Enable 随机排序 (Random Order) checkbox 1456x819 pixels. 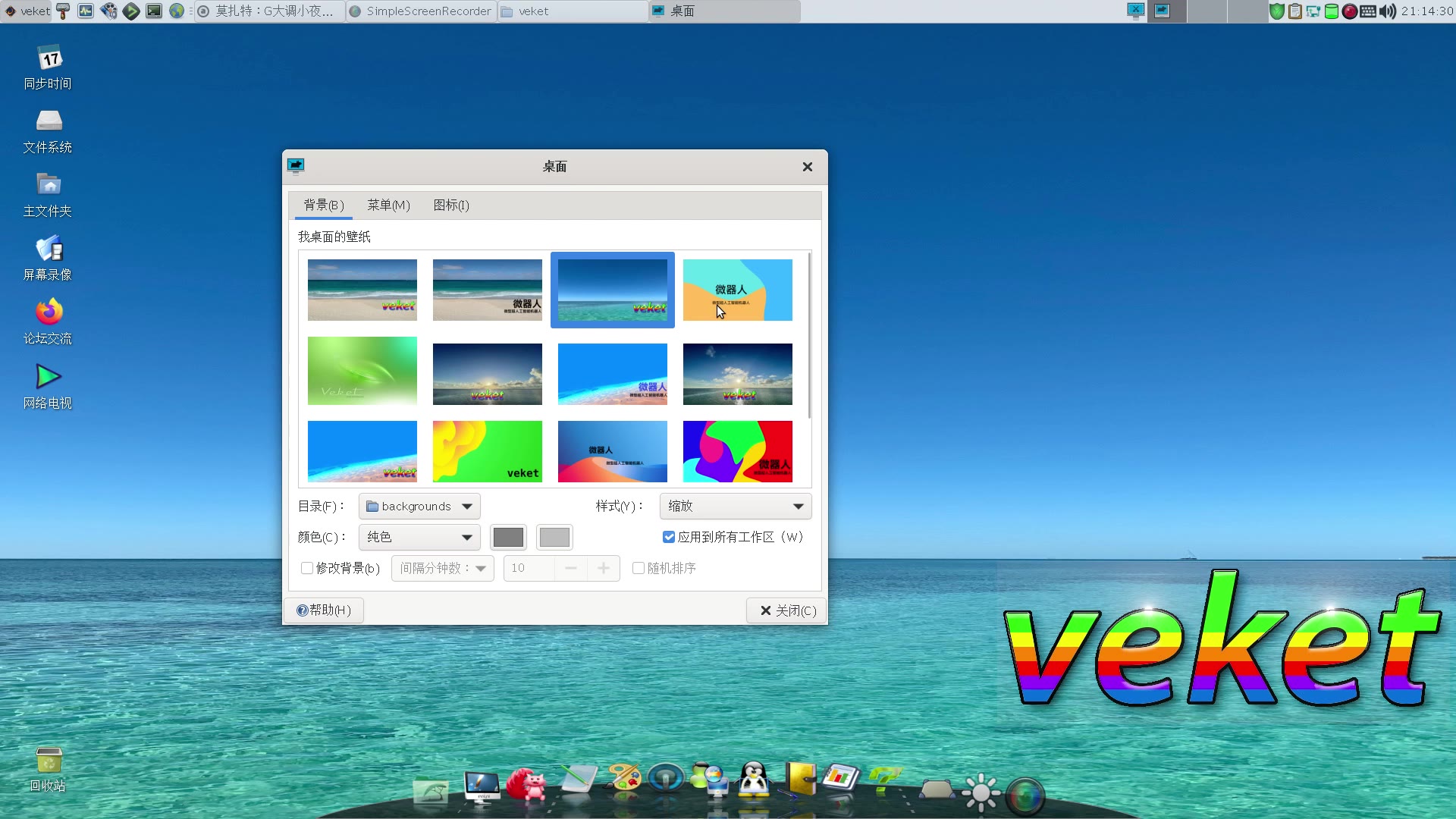(638, 568)
